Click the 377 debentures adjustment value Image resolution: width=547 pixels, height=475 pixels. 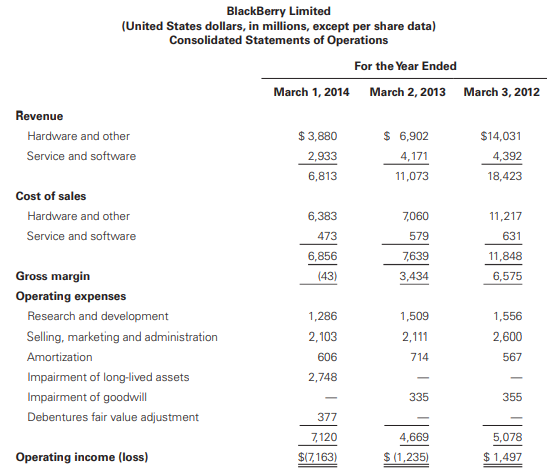pos(327,417)
